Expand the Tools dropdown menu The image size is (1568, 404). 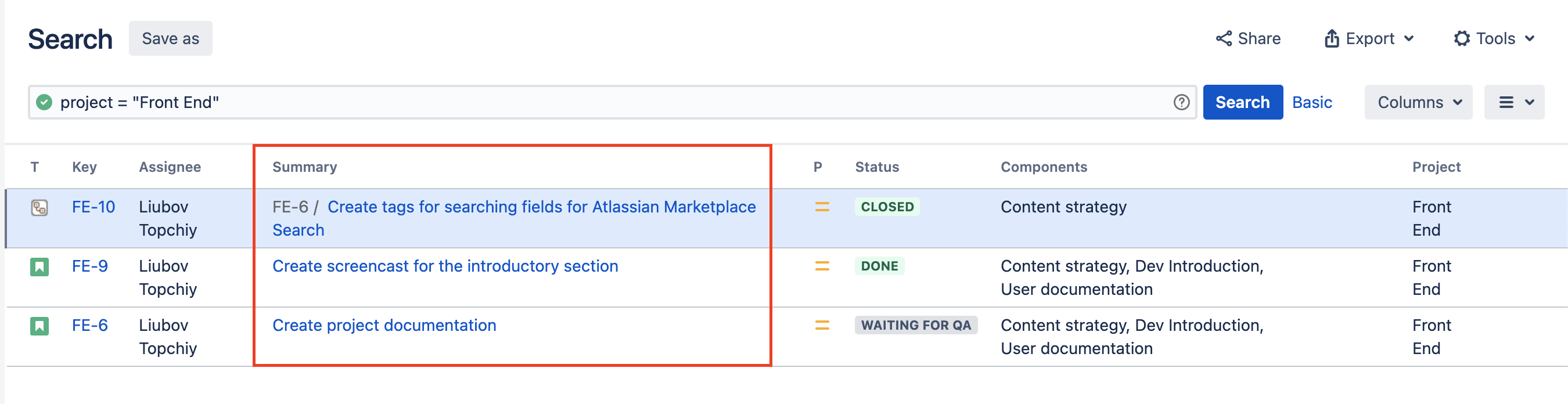click(1494, 39)
